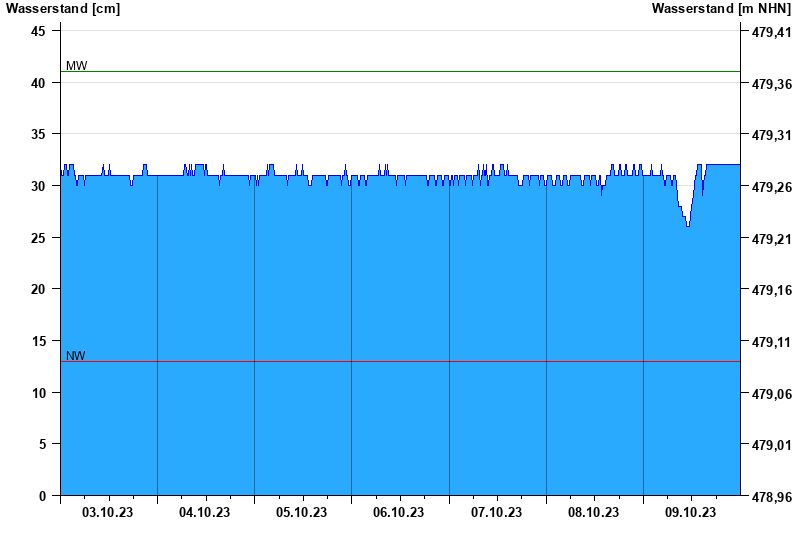Image resolution: width=800 pixels, height=550 pixels.
Task: Click the date label 05.10.23
Action: (301, 512)
